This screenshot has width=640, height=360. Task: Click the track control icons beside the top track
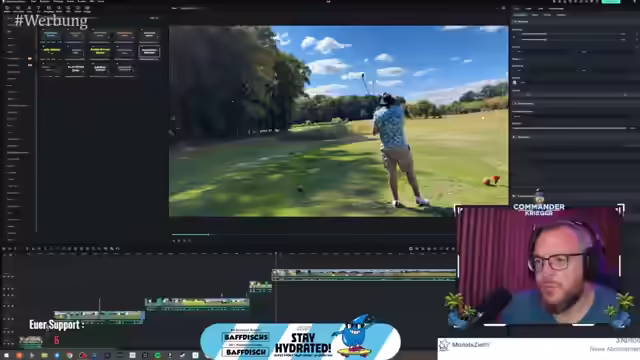[8, 276]
